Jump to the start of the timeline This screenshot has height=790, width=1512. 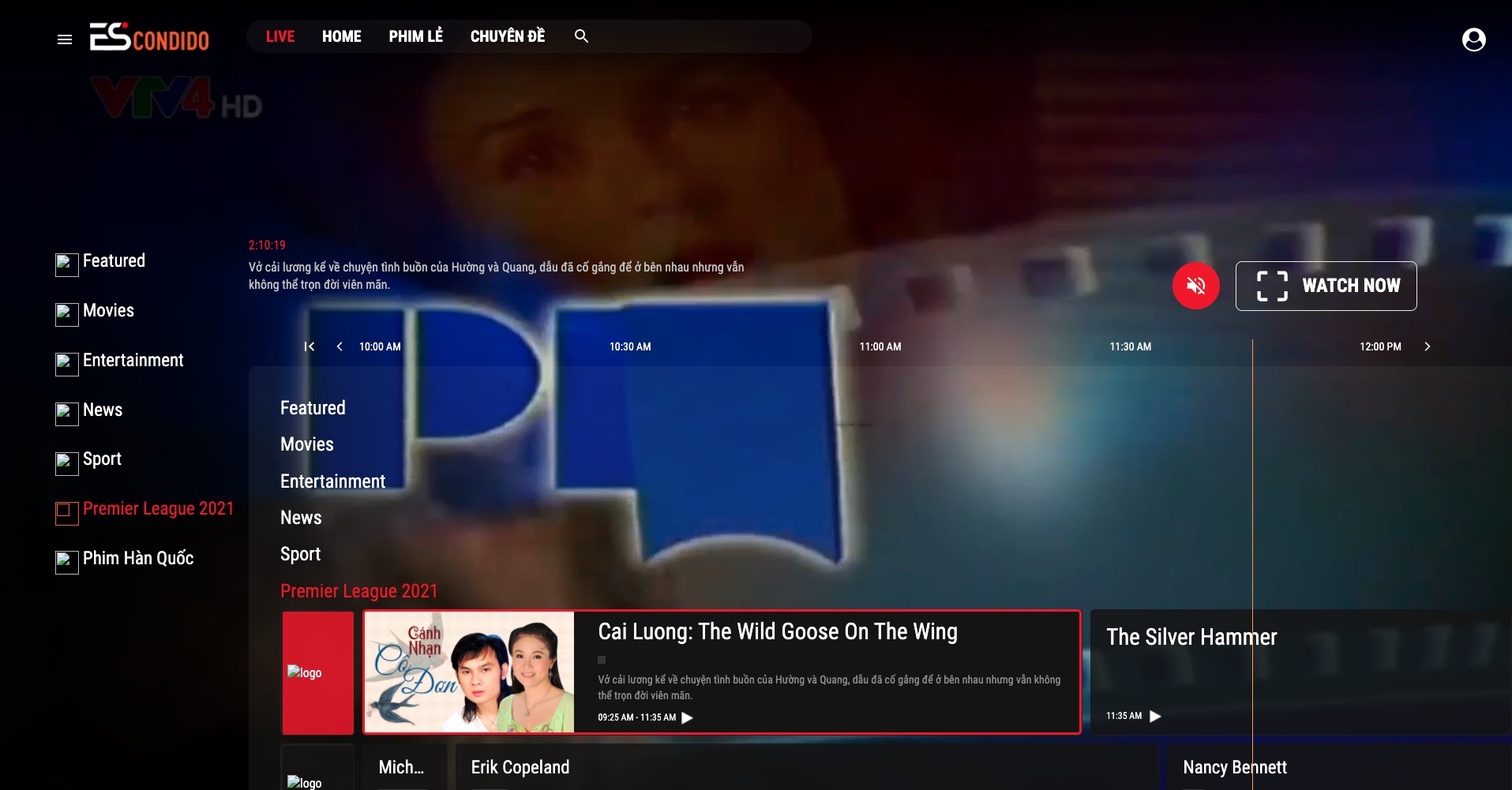[x=310, y=346]
